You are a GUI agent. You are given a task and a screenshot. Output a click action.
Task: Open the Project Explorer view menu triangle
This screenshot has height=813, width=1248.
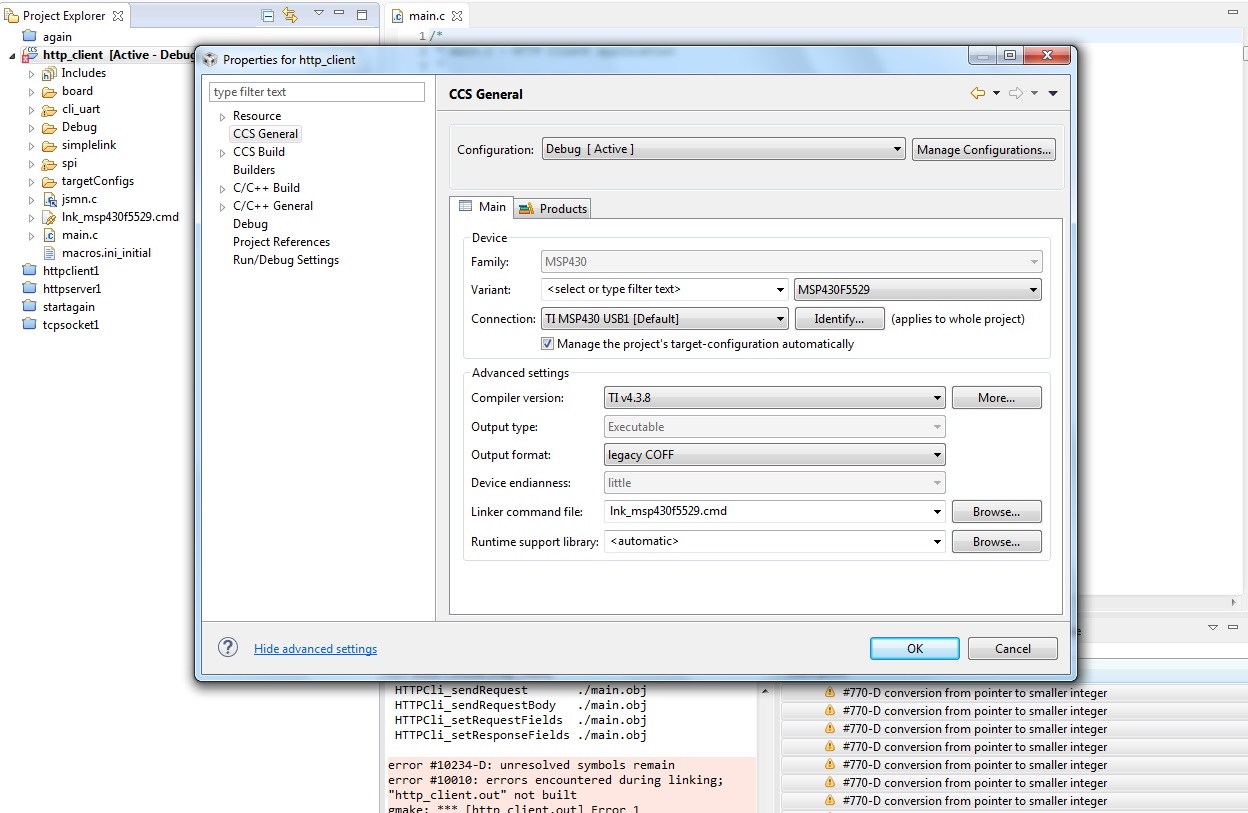coord(319,13)
